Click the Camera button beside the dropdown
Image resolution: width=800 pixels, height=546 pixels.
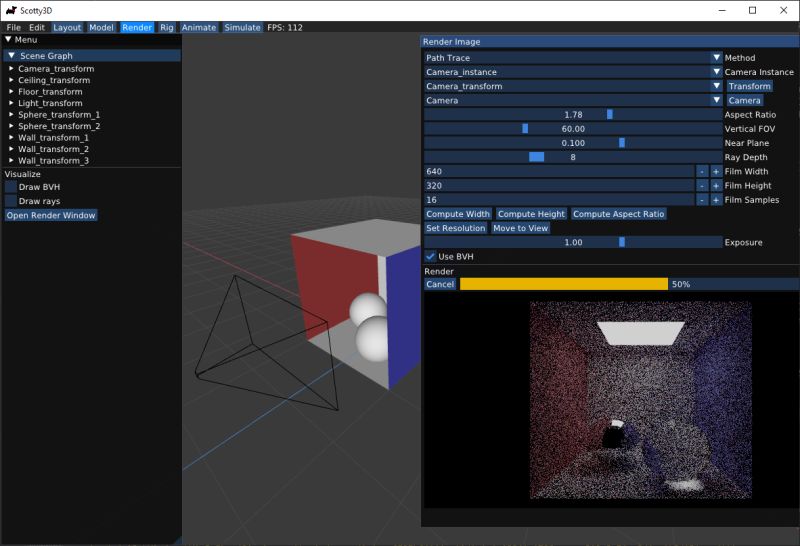pos(744,101)
